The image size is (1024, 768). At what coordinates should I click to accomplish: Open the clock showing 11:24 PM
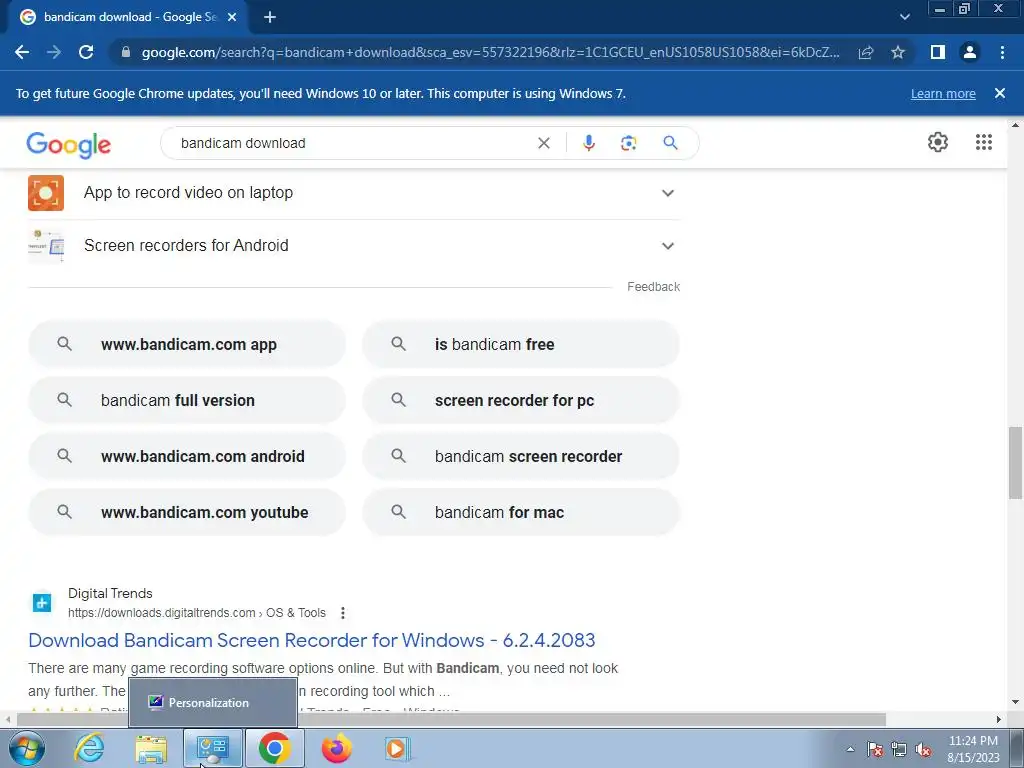[973, 749]
